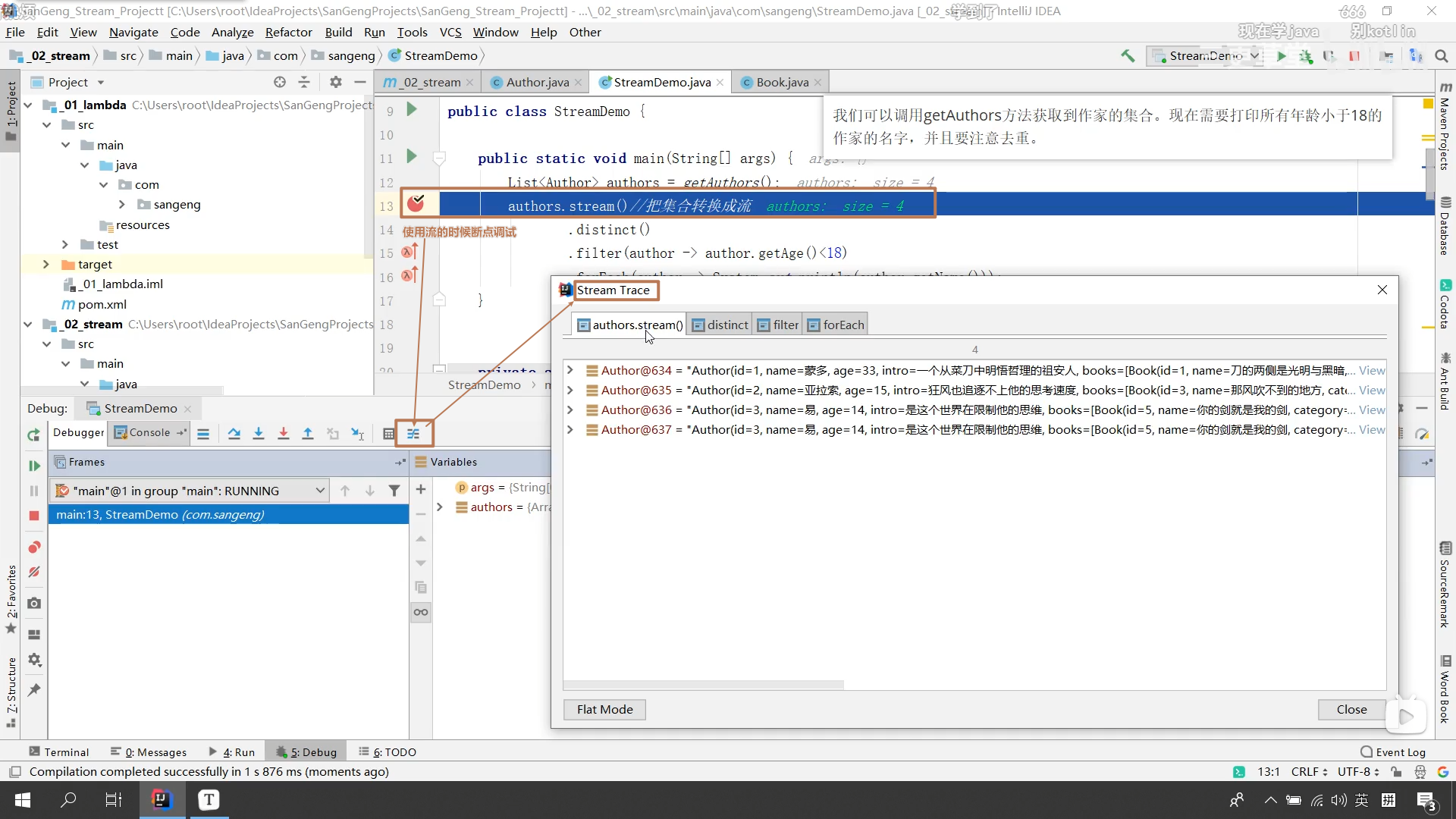Toggle Mute Breakpoints in debug sidebar

[x=34, y=573]
